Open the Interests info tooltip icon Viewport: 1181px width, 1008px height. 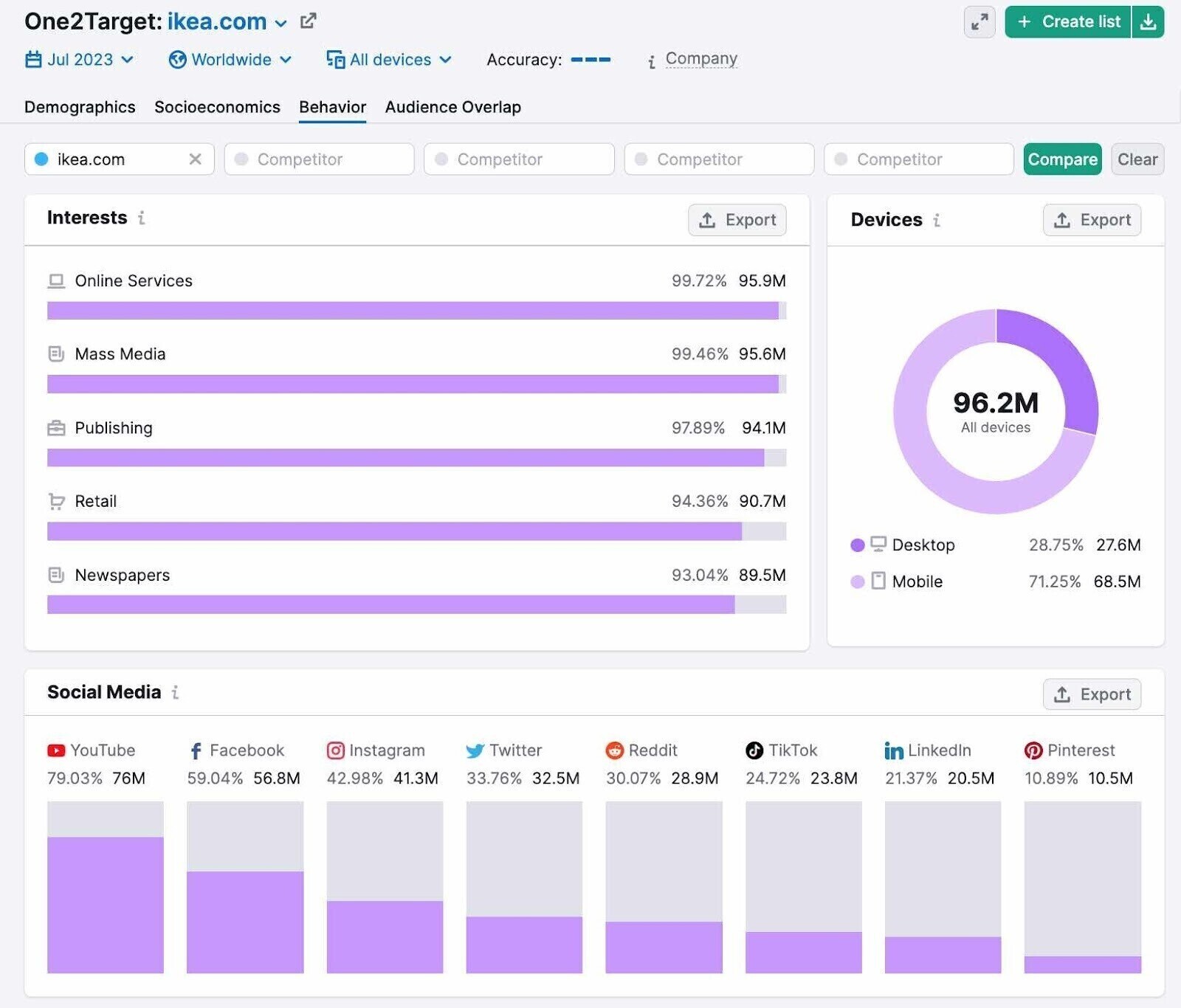point(142,218)
